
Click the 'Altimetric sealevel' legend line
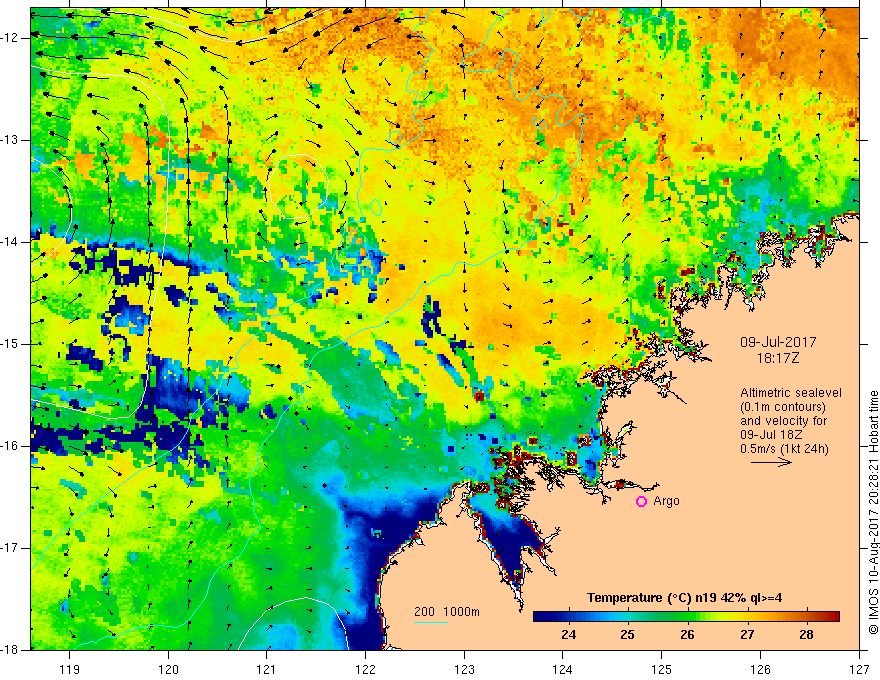[791, 393]
